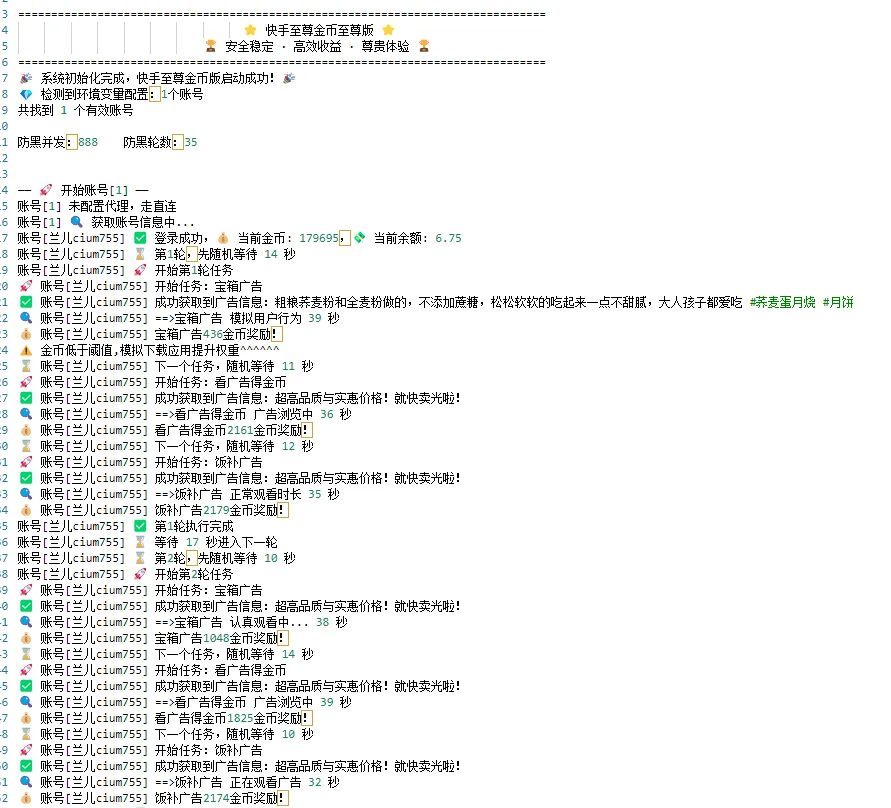Click the hourglass on the 随机等待 11 秒 line
This screenshot has width=891, height=808.
point(26,366)
